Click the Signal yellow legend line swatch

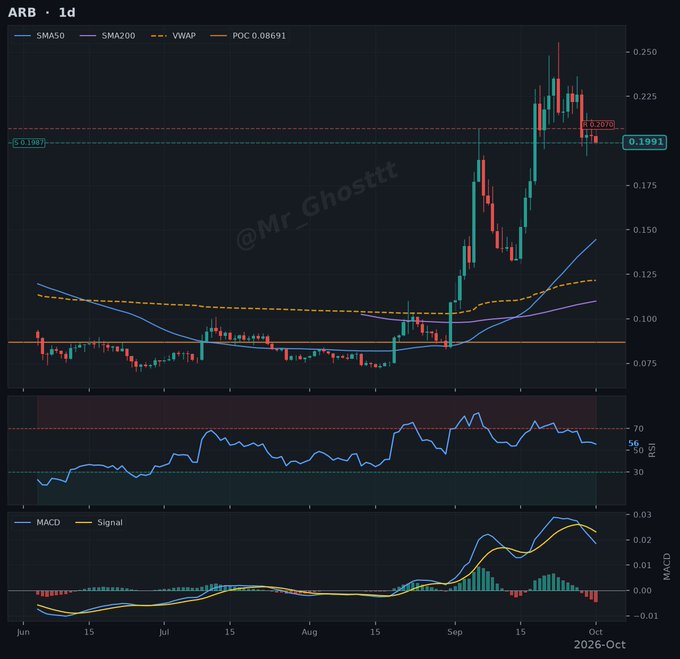tap(84, 522)
